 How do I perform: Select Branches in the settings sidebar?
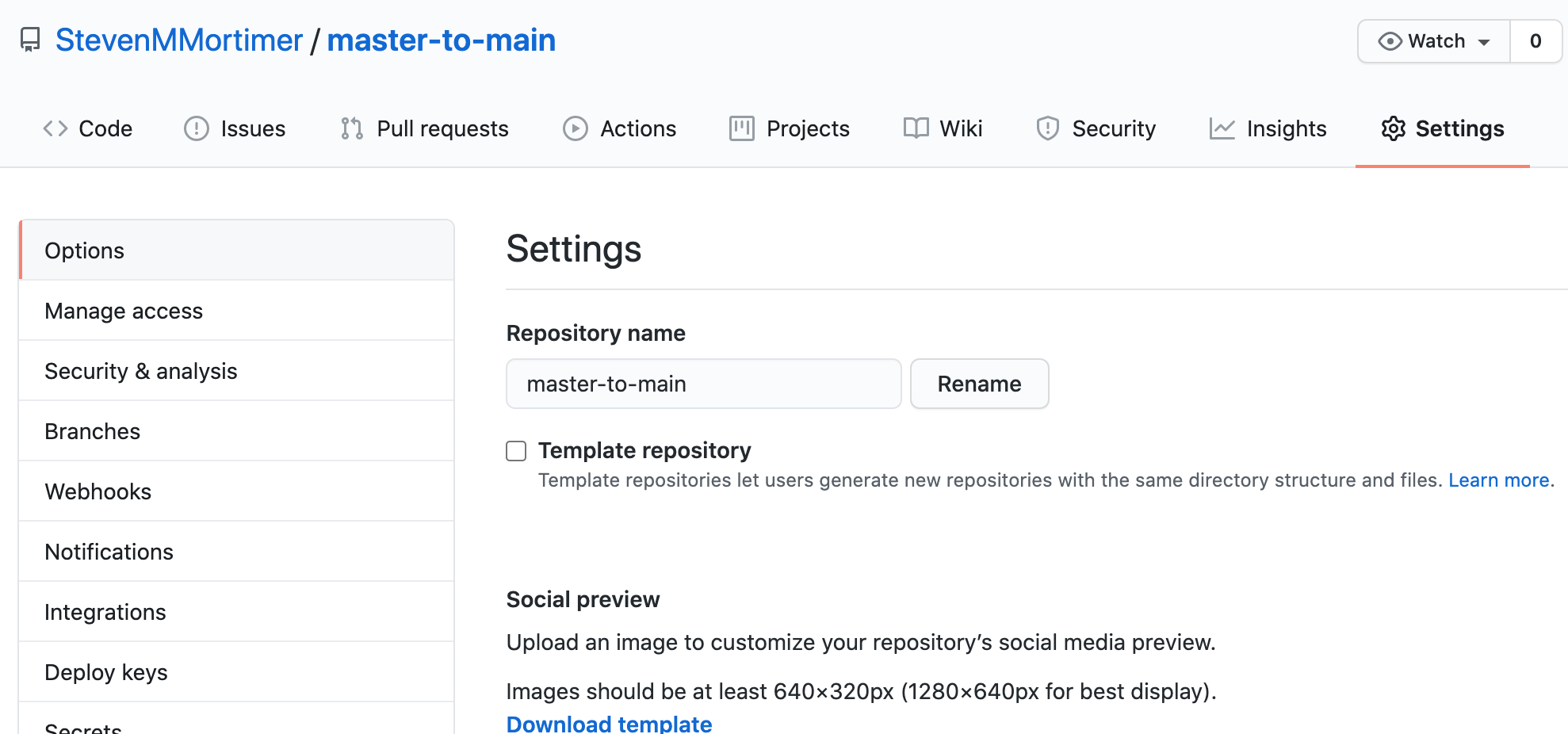point(93,431)
